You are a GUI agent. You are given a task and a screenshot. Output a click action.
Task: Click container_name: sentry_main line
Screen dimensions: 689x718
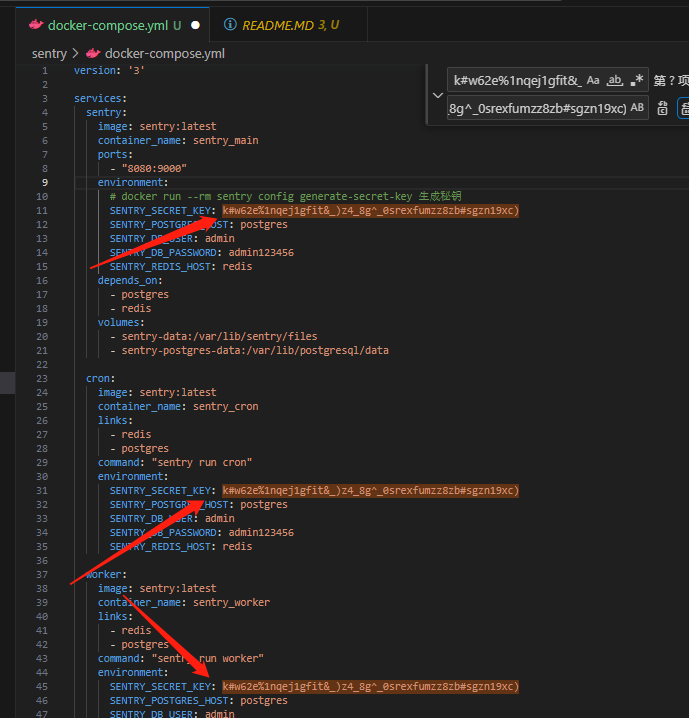(x=178, y=140)
